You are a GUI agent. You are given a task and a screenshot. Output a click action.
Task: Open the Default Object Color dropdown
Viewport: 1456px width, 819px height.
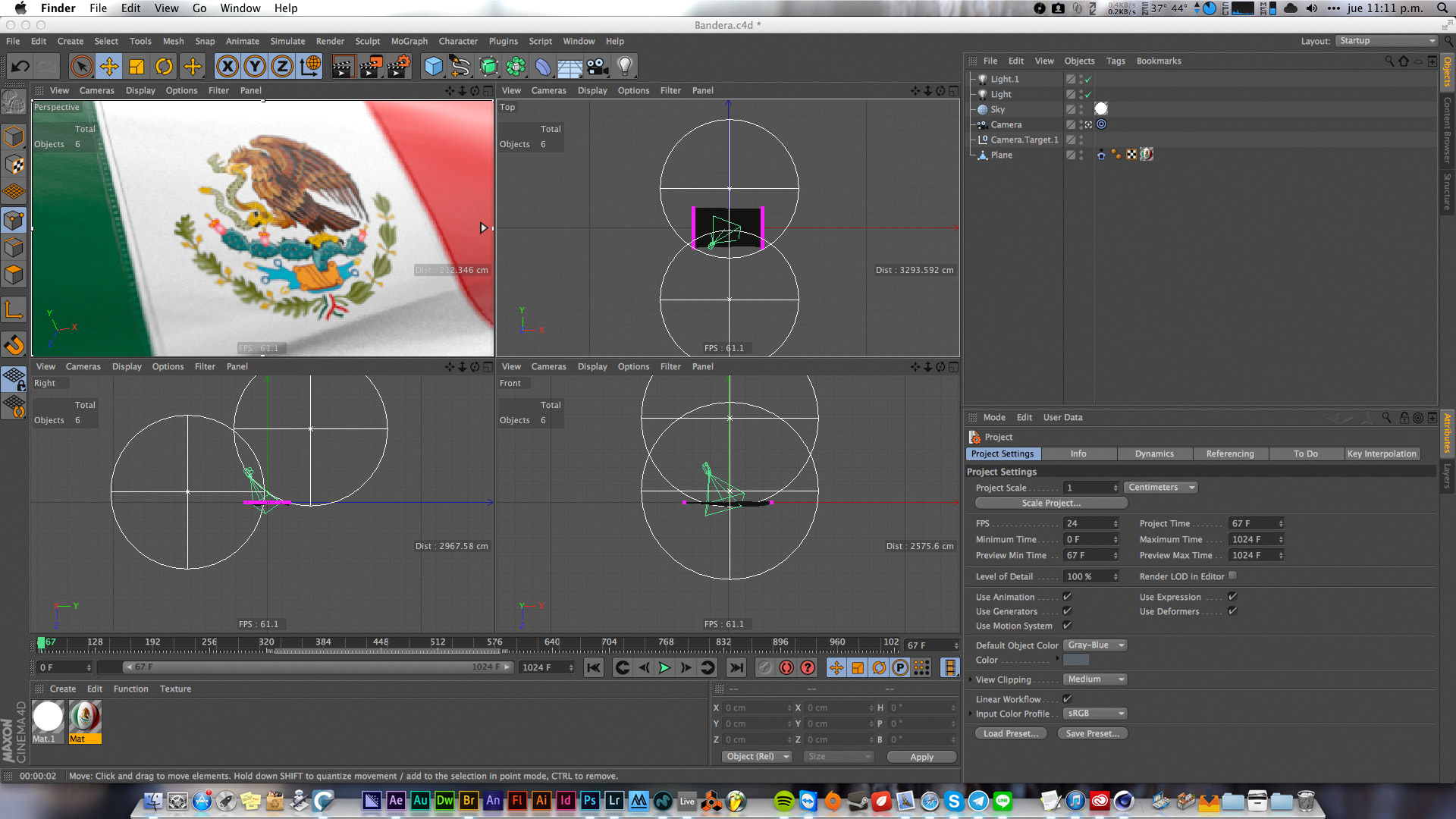1095,645
